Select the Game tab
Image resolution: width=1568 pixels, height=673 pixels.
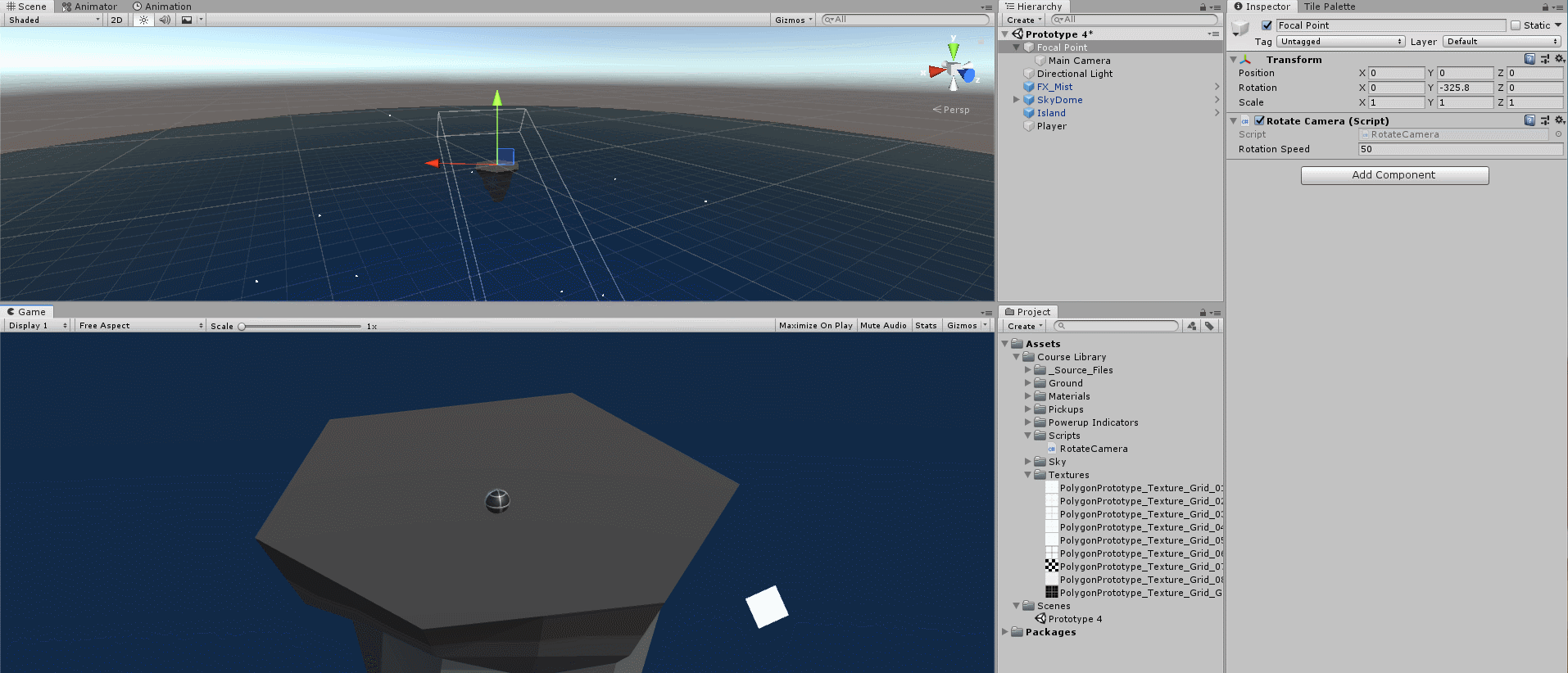(26, 312)
